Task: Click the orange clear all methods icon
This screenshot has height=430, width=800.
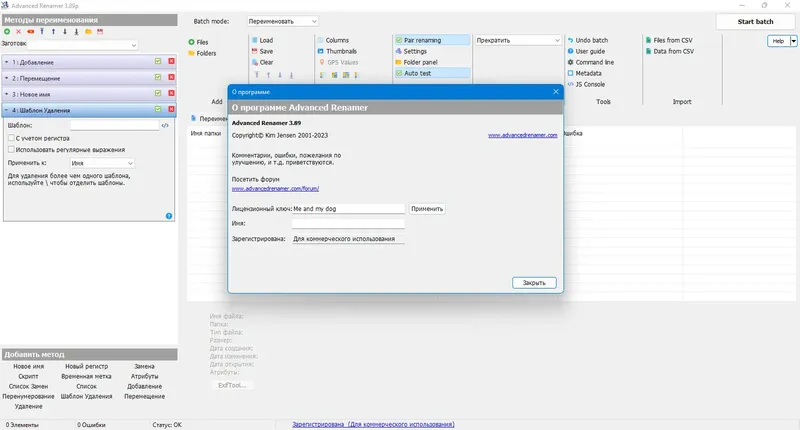Action: pyautogui.click(x=31, y=32)
